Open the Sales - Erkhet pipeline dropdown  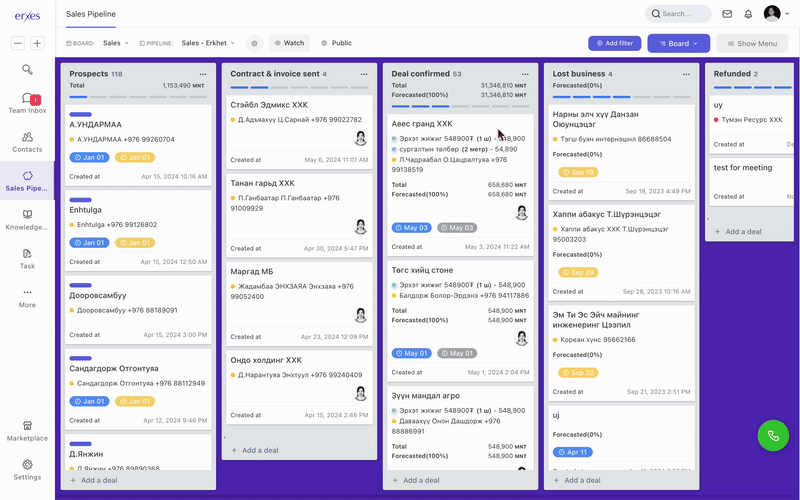[x=208, y=43]
